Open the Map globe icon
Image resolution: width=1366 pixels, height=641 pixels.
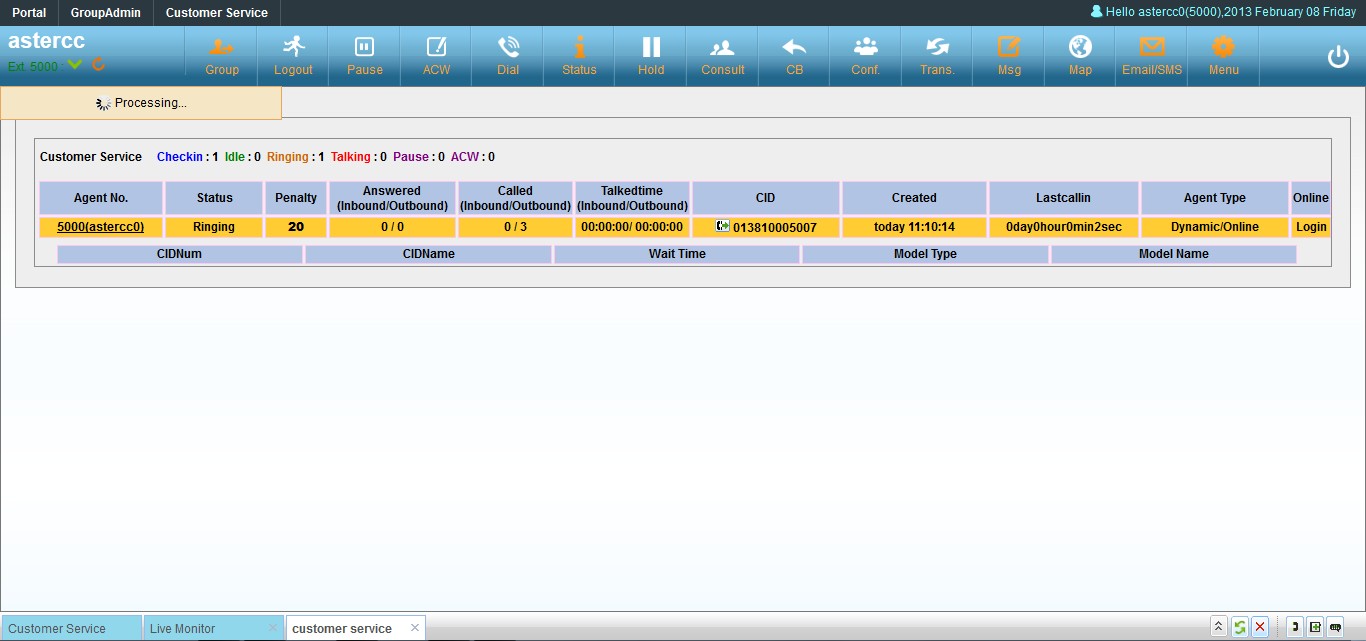(1080, 55)
